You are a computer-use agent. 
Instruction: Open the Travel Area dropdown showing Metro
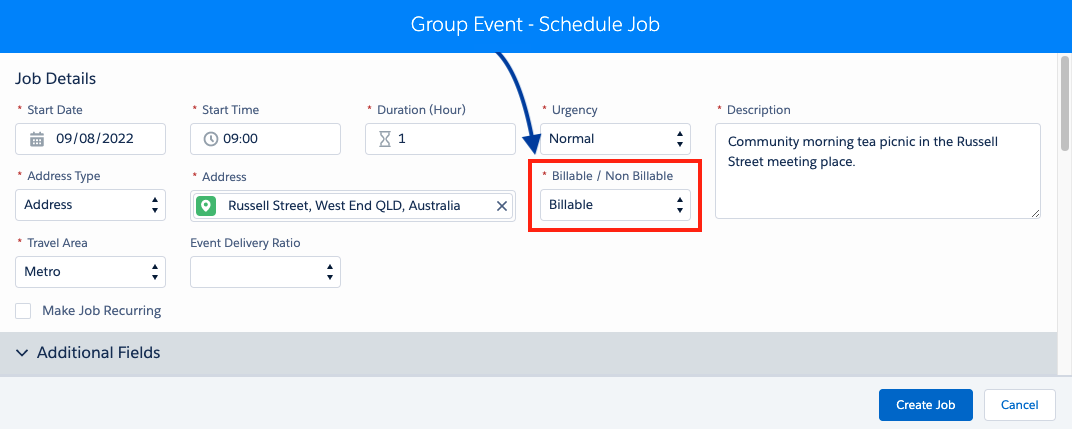click(90, 272)
